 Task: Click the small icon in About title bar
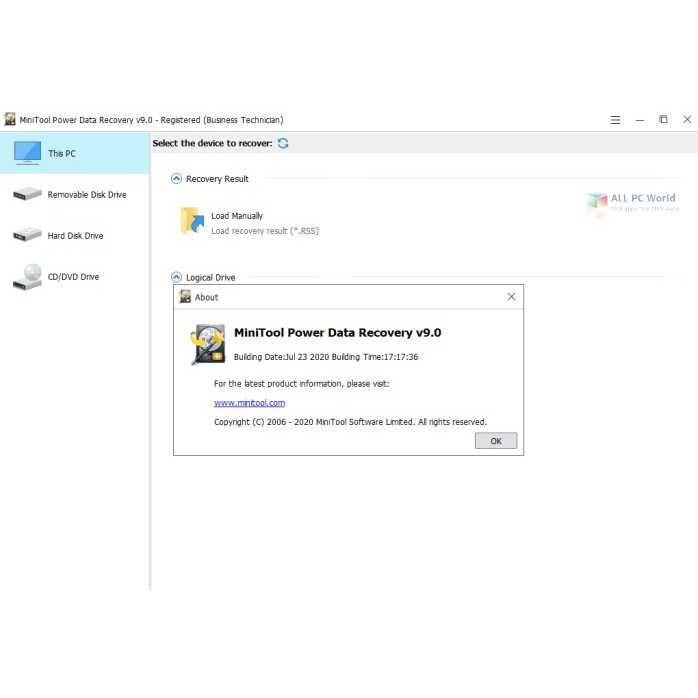(x=185, y=297)
